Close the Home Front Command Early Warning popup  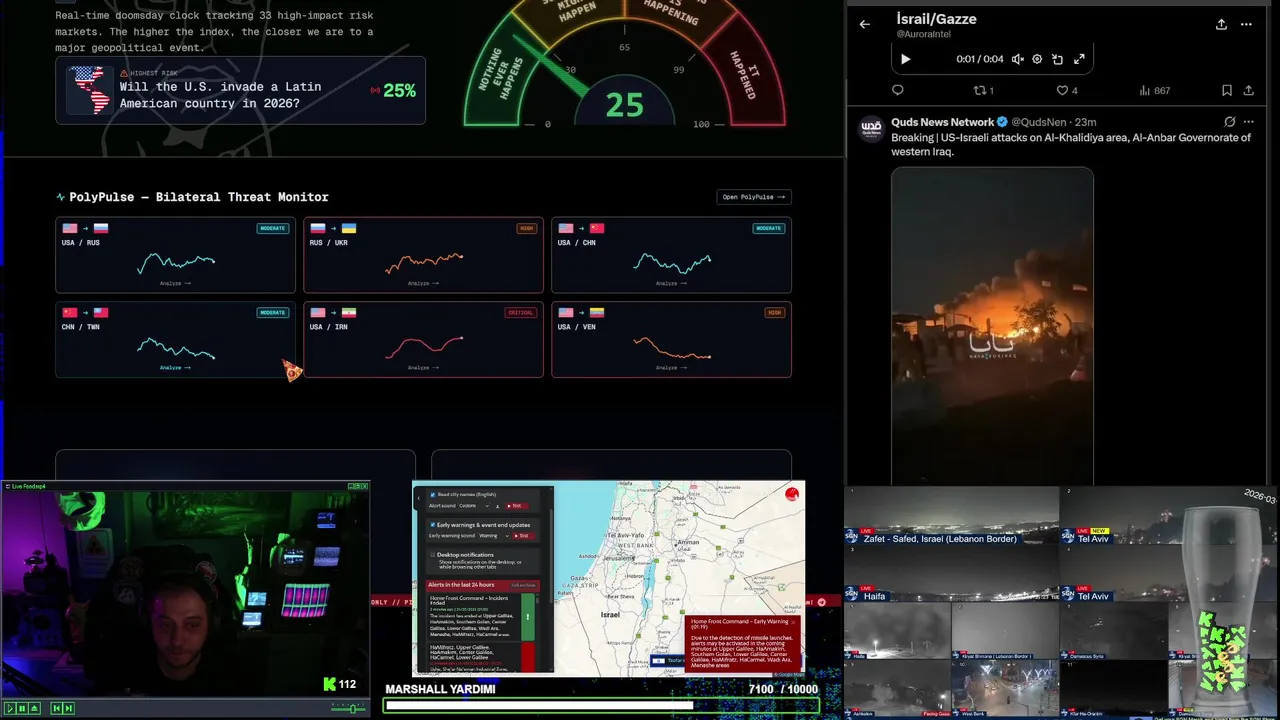click(793, 622)
